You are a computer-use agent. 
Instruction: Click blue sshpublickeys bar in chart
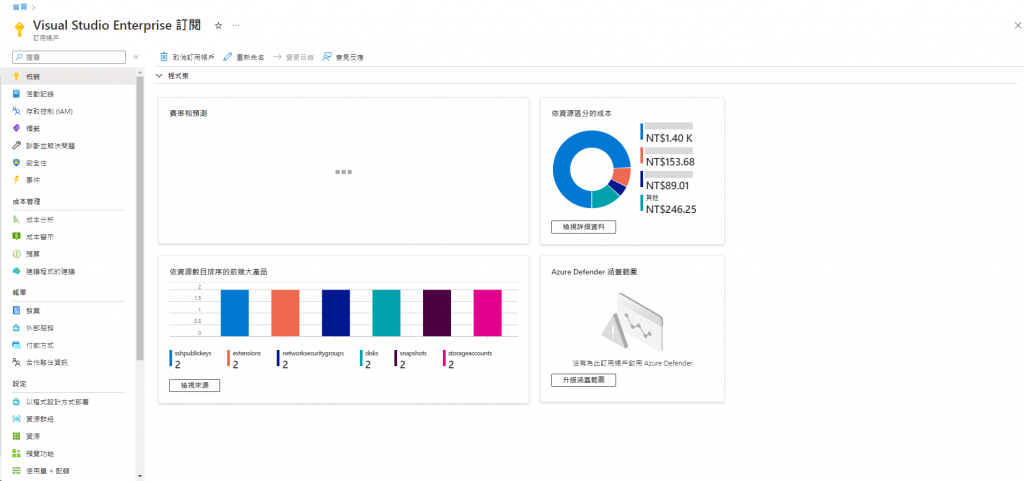(234, 313)
